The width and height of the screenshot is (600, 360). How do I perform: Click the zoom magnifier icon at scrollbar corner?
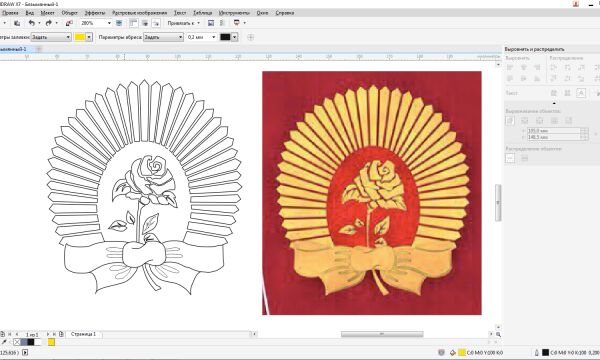[498, 334]
